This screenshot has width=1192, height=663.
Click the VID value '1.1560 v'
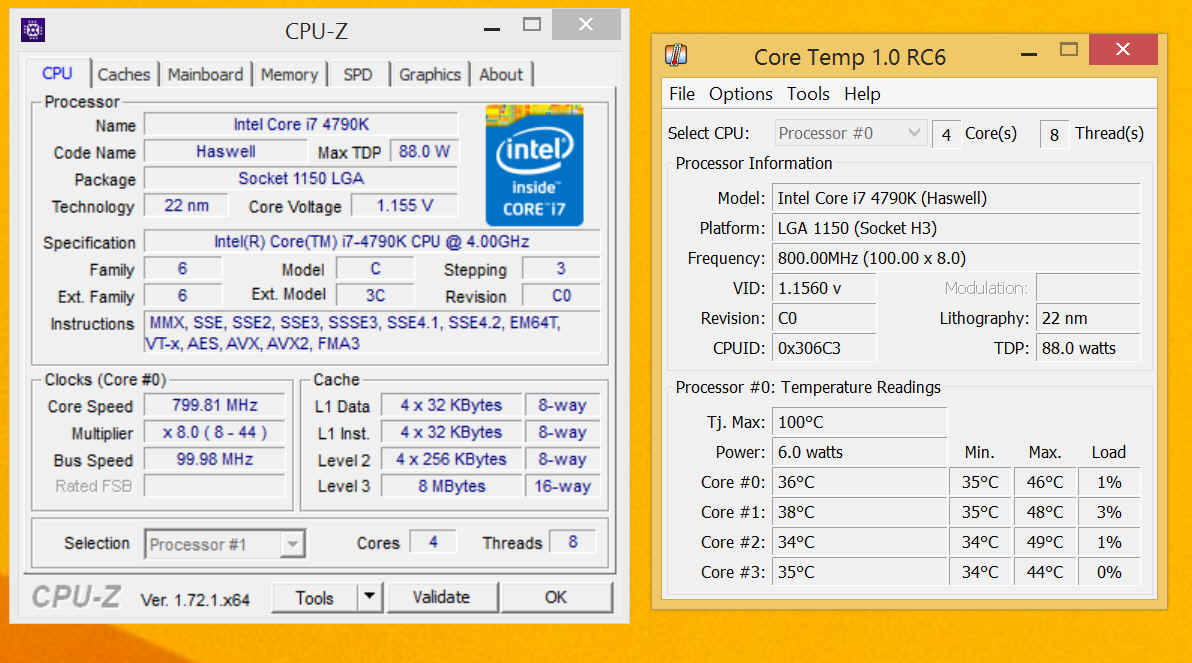pyautogui.click(x=824, y=288)
